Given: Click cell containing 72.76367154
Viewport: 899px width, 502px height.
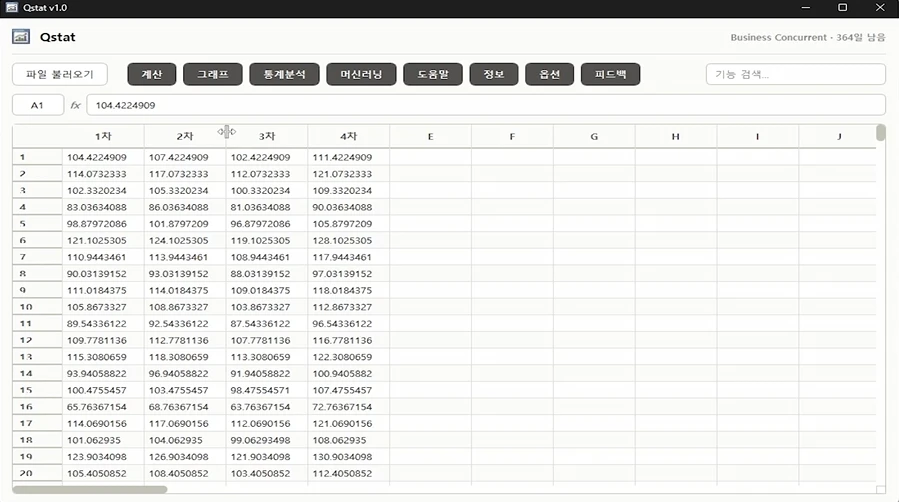Looking at the screenshot, I should [349, 406].
